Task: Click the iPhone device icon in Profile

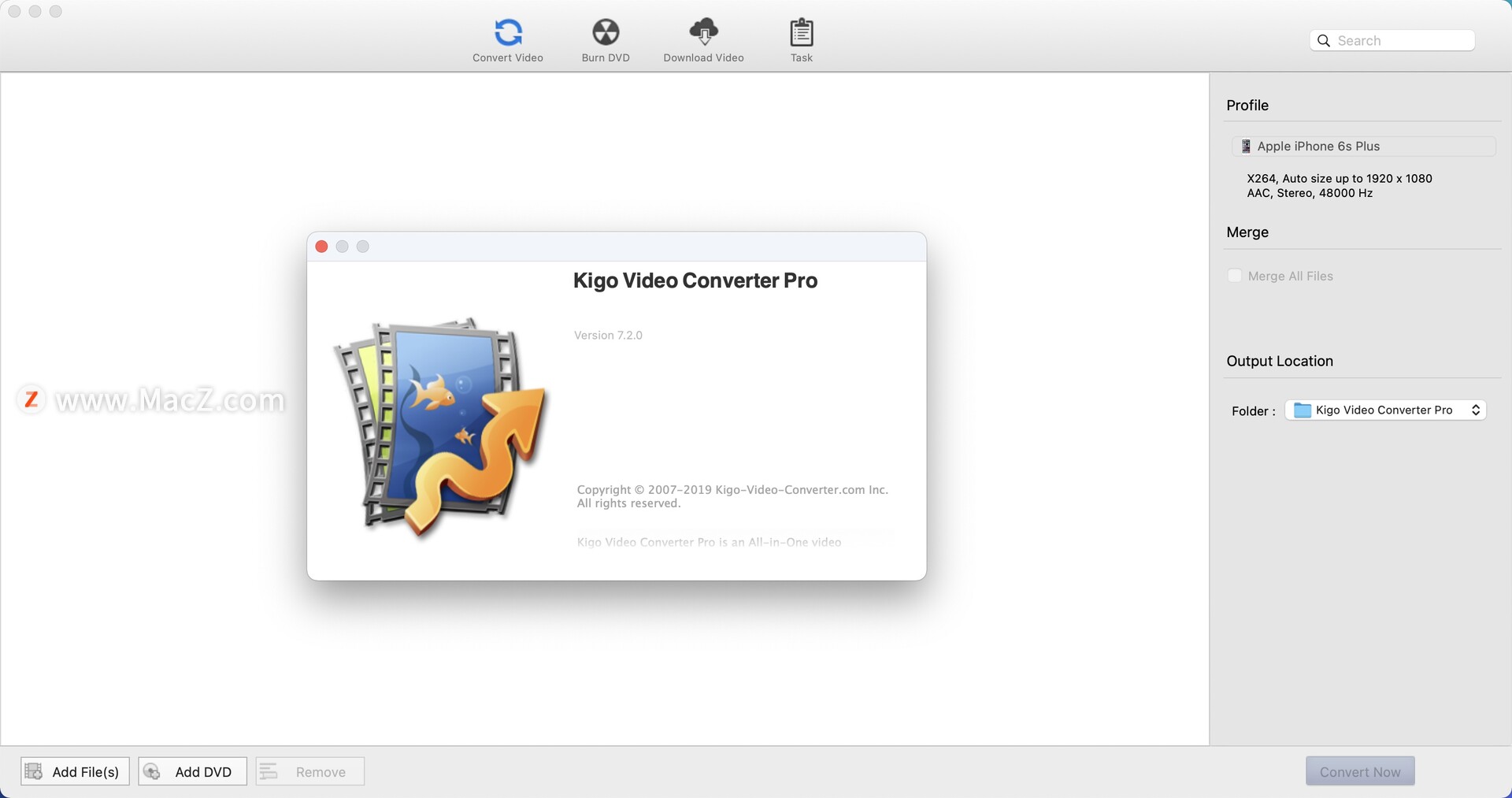Action: [1246, 146]
